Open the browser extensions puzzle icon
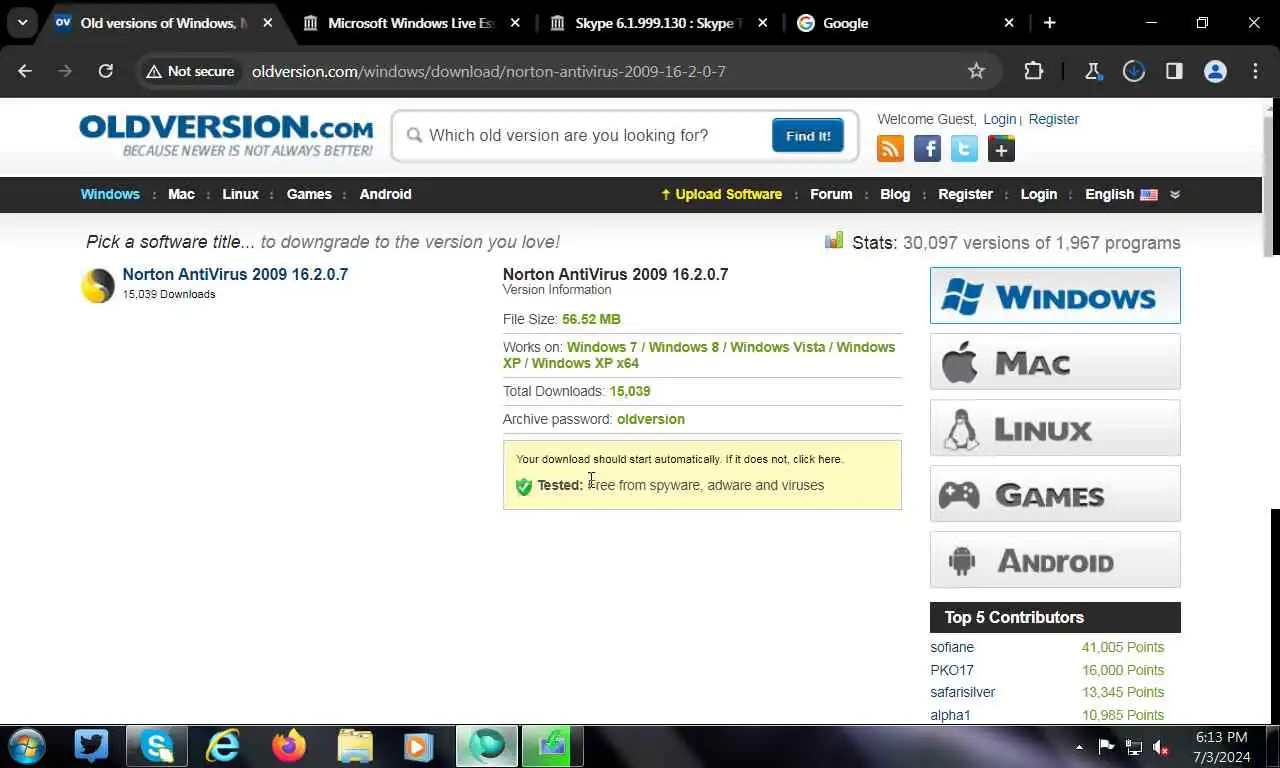Image resolution: width=1280 pixels, height=768 pixels. point(1033,71)
